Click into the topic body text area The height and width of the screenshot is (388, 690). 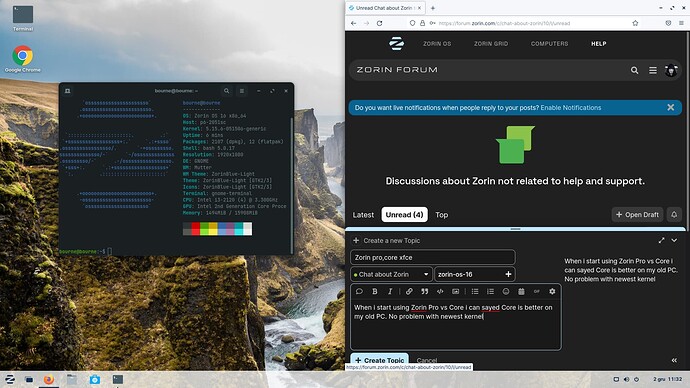pos(455,325)
